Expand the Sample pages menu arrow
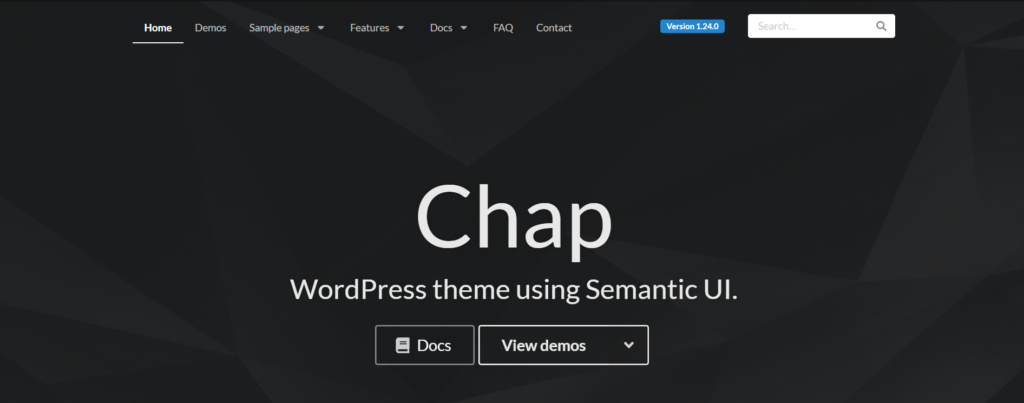Screen dimensions: 1024x403 [x=321, y=27]
